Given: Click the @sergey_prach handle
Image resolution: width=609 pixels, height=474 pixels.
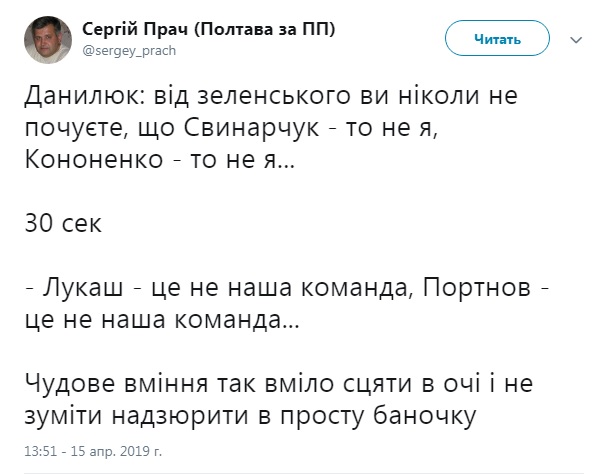Looking at the screenshot, I should click(122, 50).
